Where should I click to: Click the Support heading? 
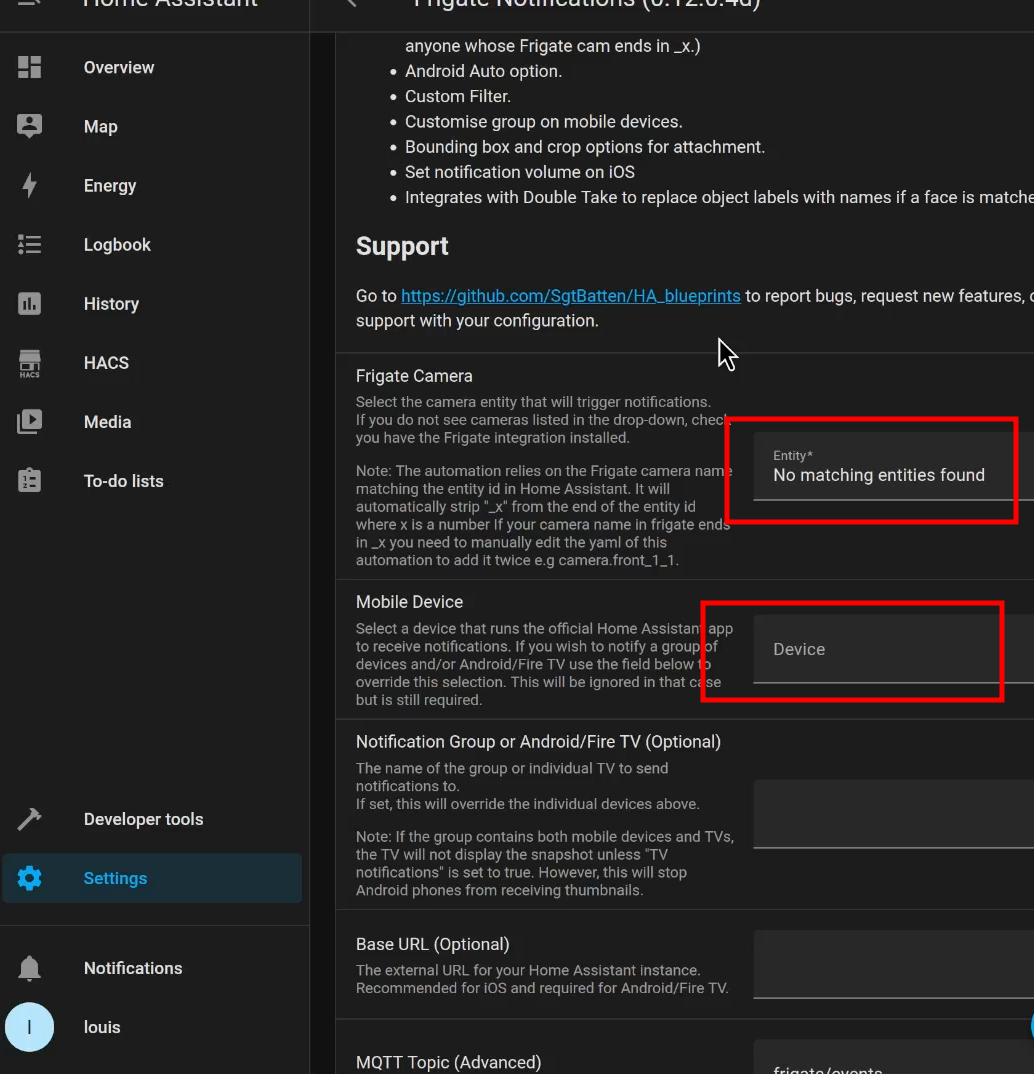[x=402, y=247]
